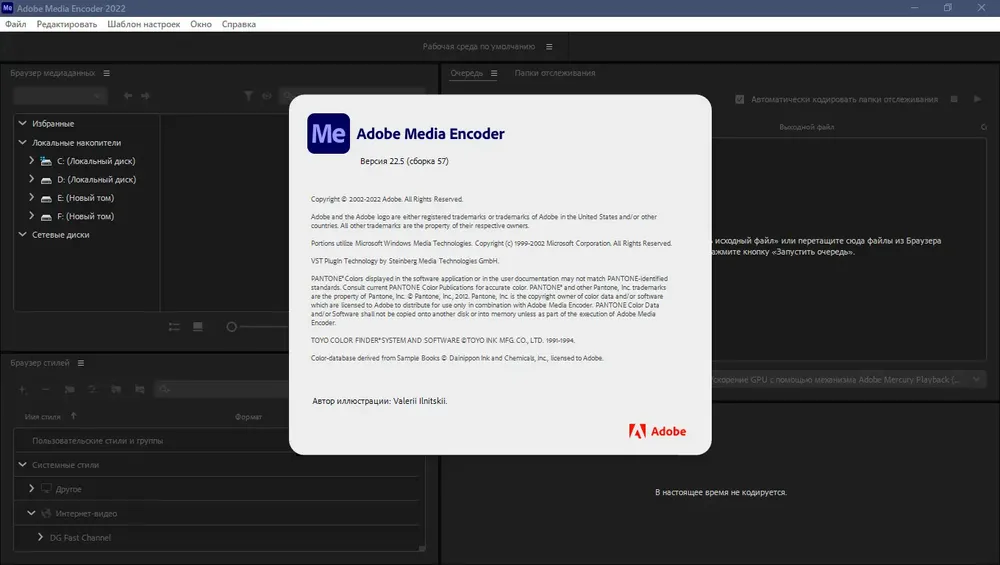Expand the C: (Локальный диск) drive
This screenshot has width=1000, height=565.
pyautogui.click(x=31, y=161)
